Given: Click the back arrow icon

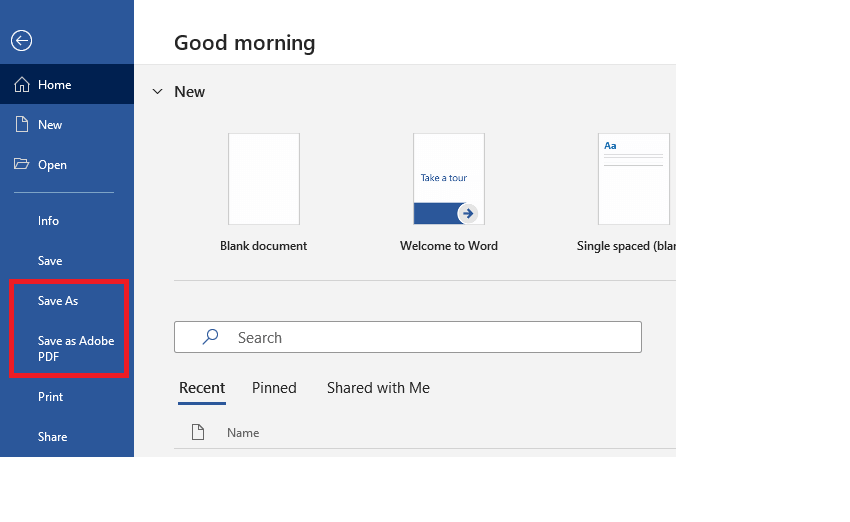Looking at the screenshot, I should pos(21,40).
